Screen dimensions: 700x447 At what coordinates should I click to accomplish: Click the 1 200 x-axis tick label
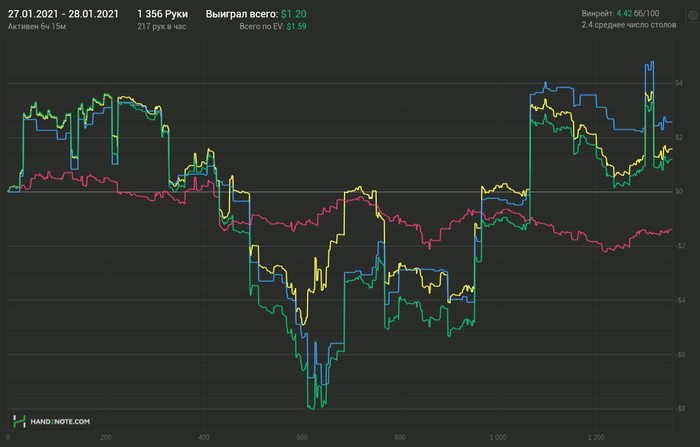596,437
